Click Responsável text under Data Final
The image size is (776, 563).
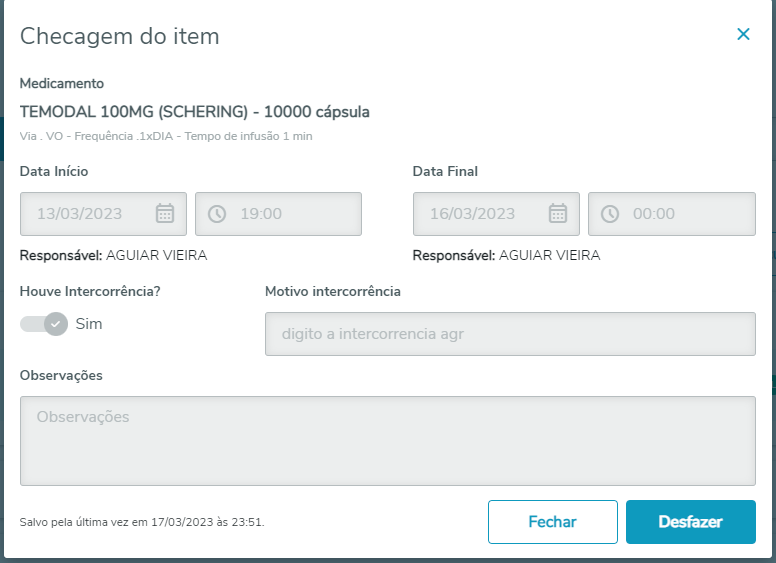click(x=506, y=255)
